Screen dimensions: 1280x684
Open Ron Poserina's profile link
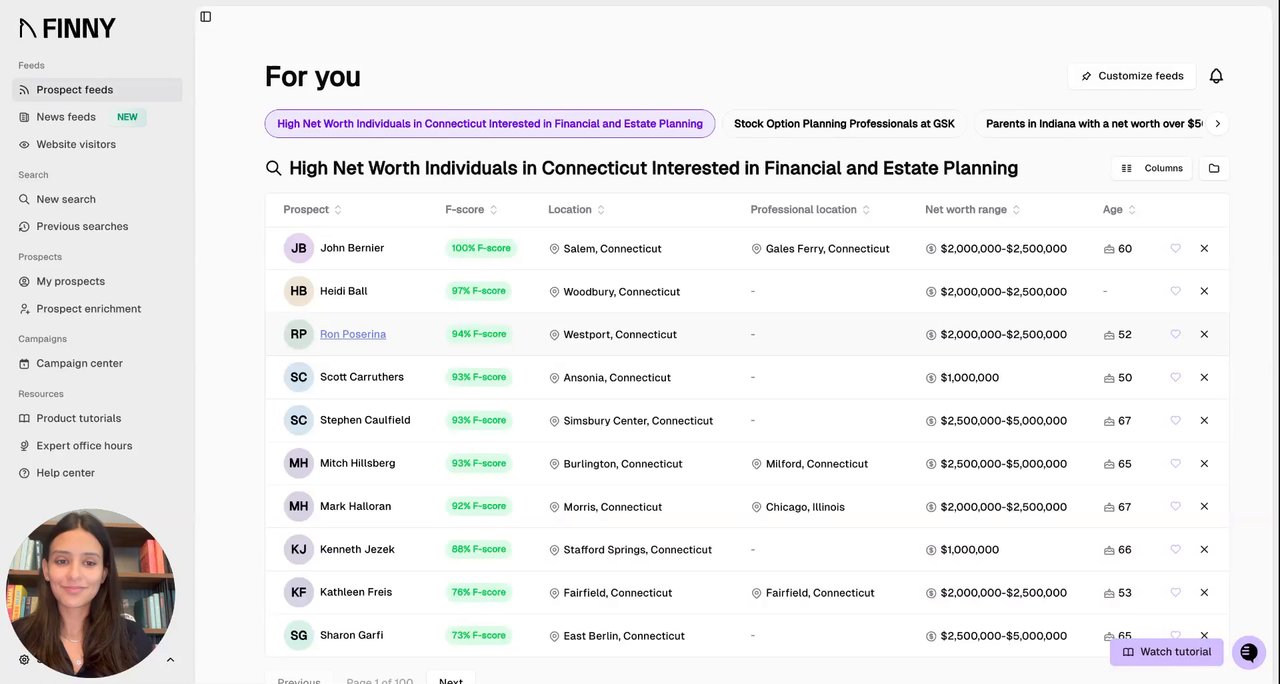coord(353,334)
